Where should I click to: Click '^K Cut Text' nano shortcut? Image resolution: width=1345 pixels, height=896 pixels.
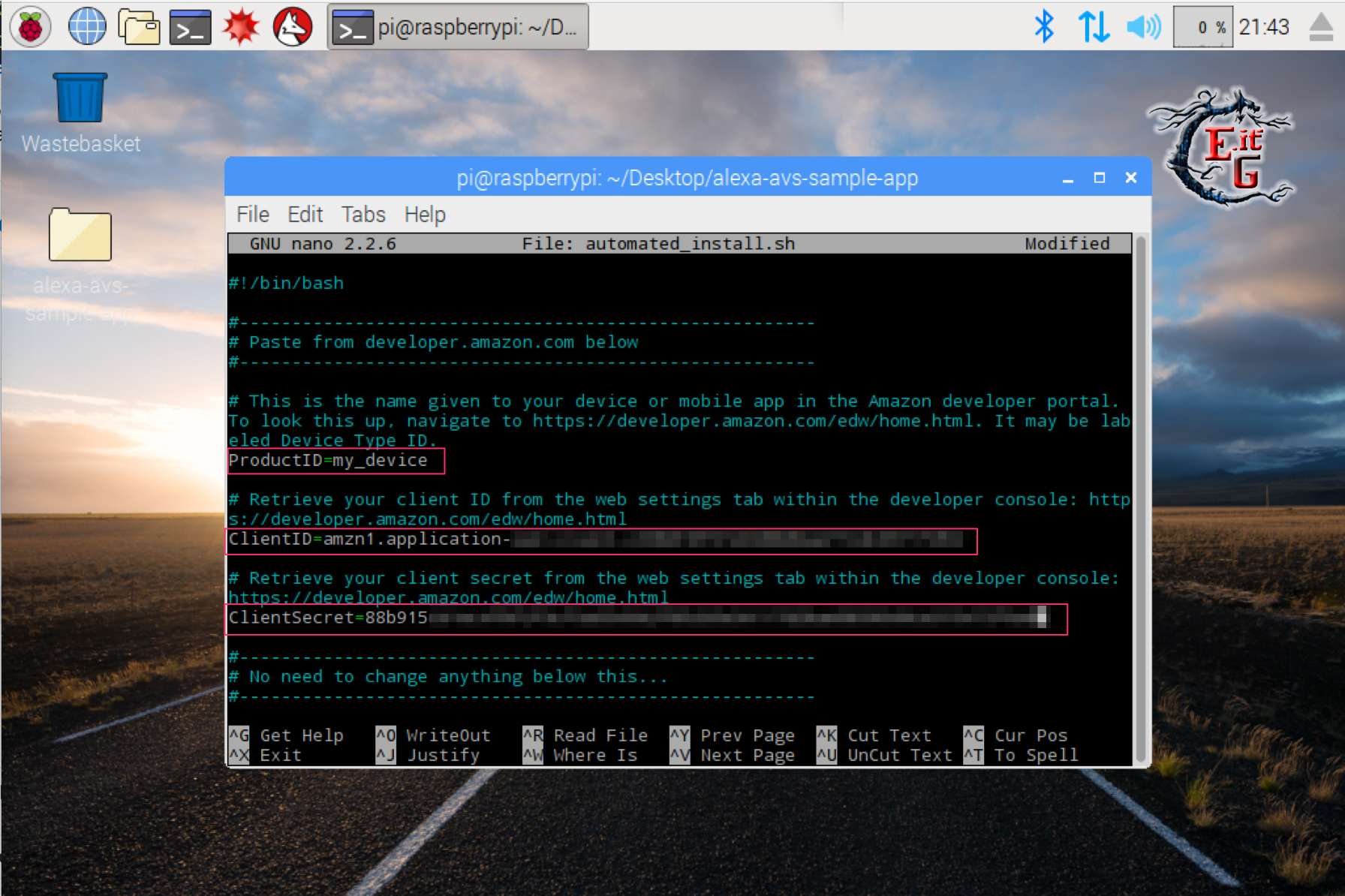click(x=874, y=735)
